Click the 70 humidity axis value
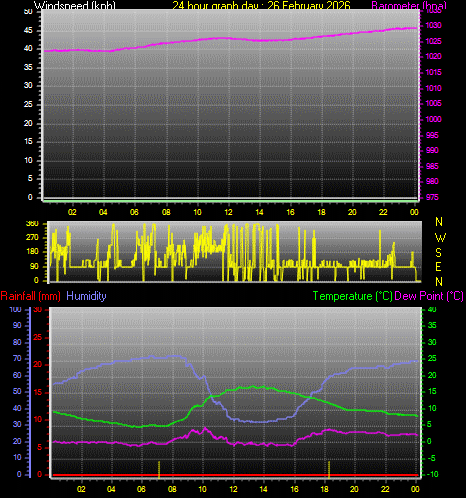Viewport: 466px width, 498px height. pos(17,359)
